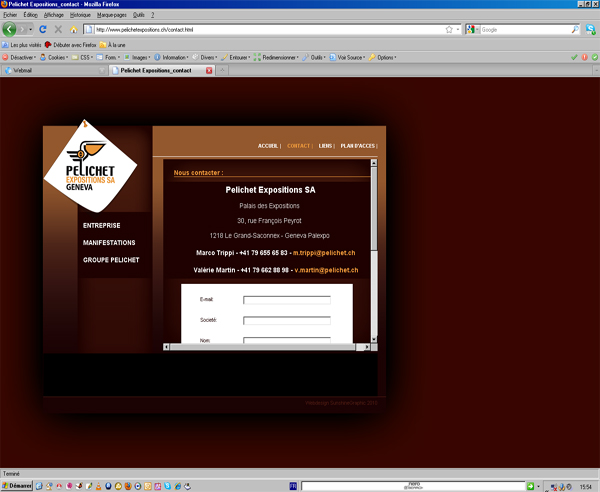Open the Marque-pages menu

(112, 15)
